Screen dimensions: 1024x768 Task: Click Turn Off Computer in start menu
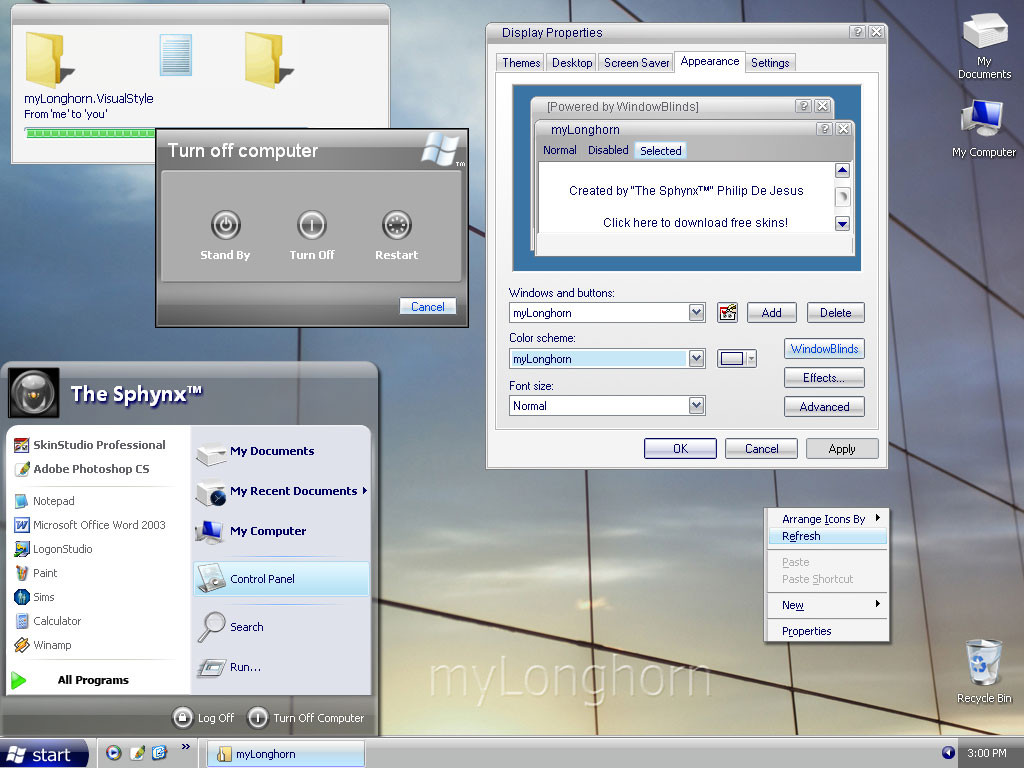tap(306, 718)
